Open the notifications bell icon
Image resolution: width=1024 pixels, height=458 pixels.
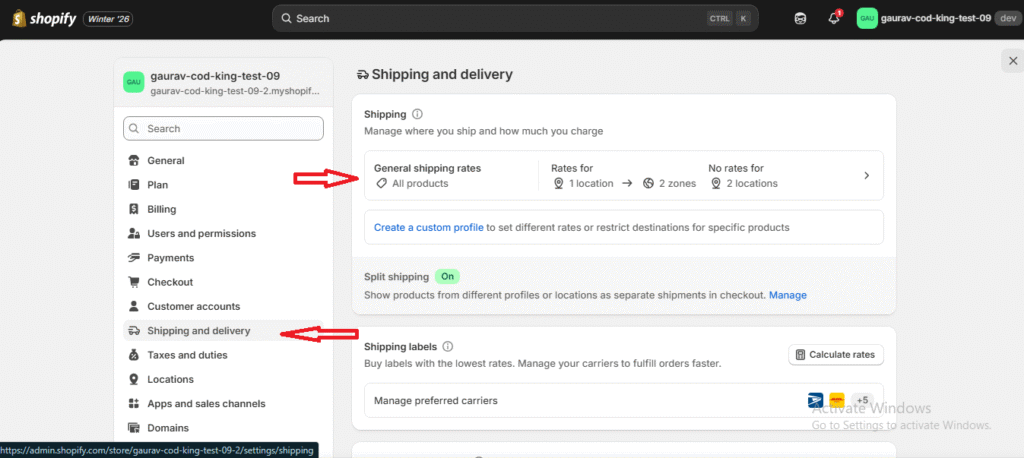833,18
